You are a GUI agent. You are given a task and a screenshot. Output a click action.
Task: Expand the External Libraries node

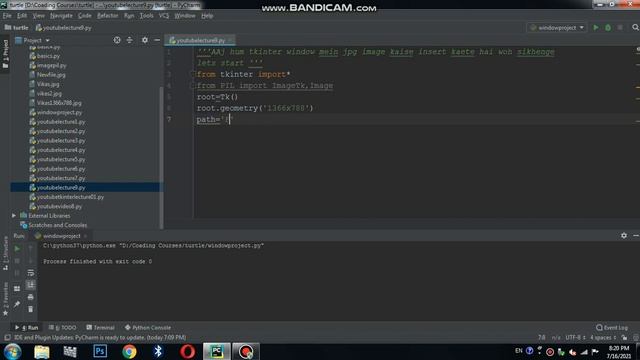pos(14,216)
